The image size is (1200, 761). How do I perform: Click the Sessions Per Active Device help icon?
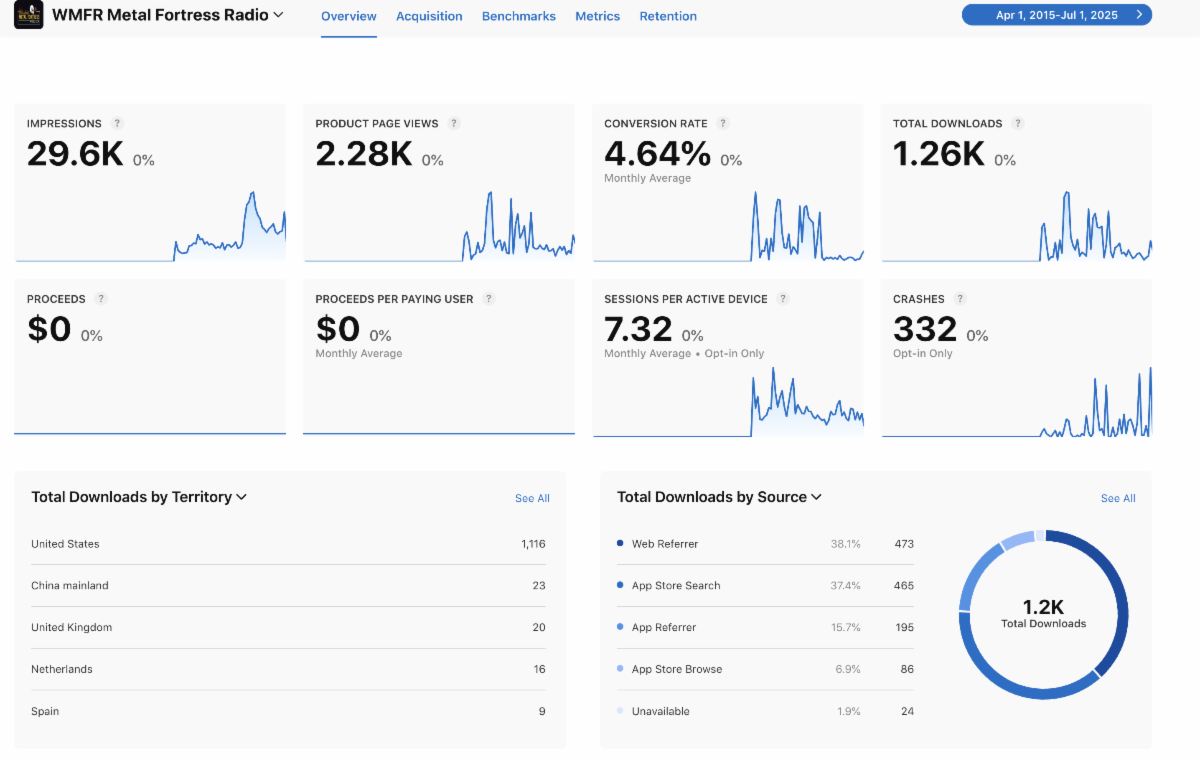click(x=783, y=299)
